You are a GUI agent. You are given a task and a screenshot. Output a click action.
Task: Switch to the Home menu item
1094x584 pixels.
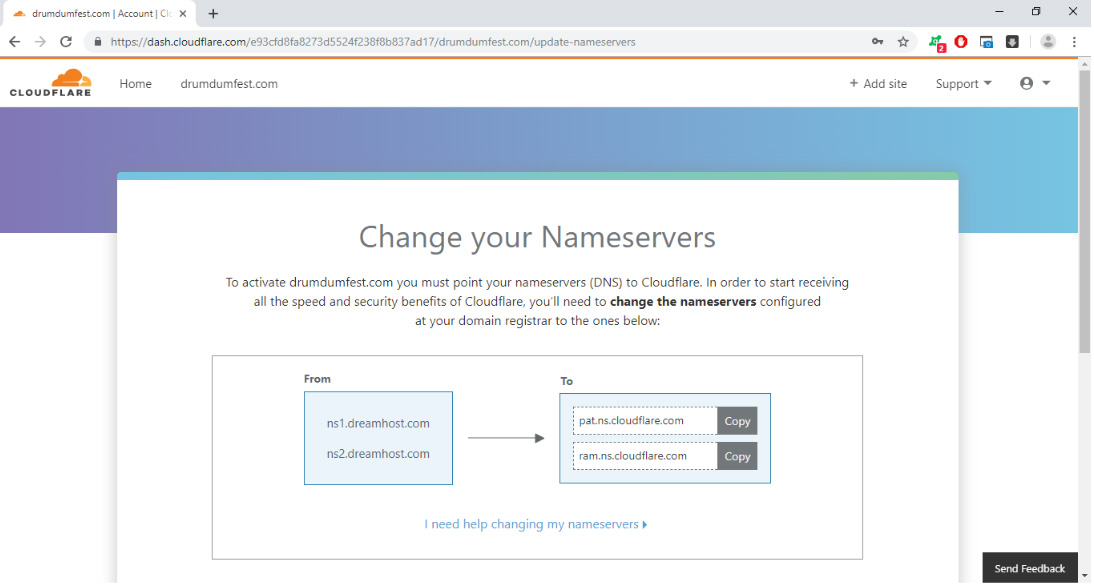pyautogui.click(x=135, y=83)
